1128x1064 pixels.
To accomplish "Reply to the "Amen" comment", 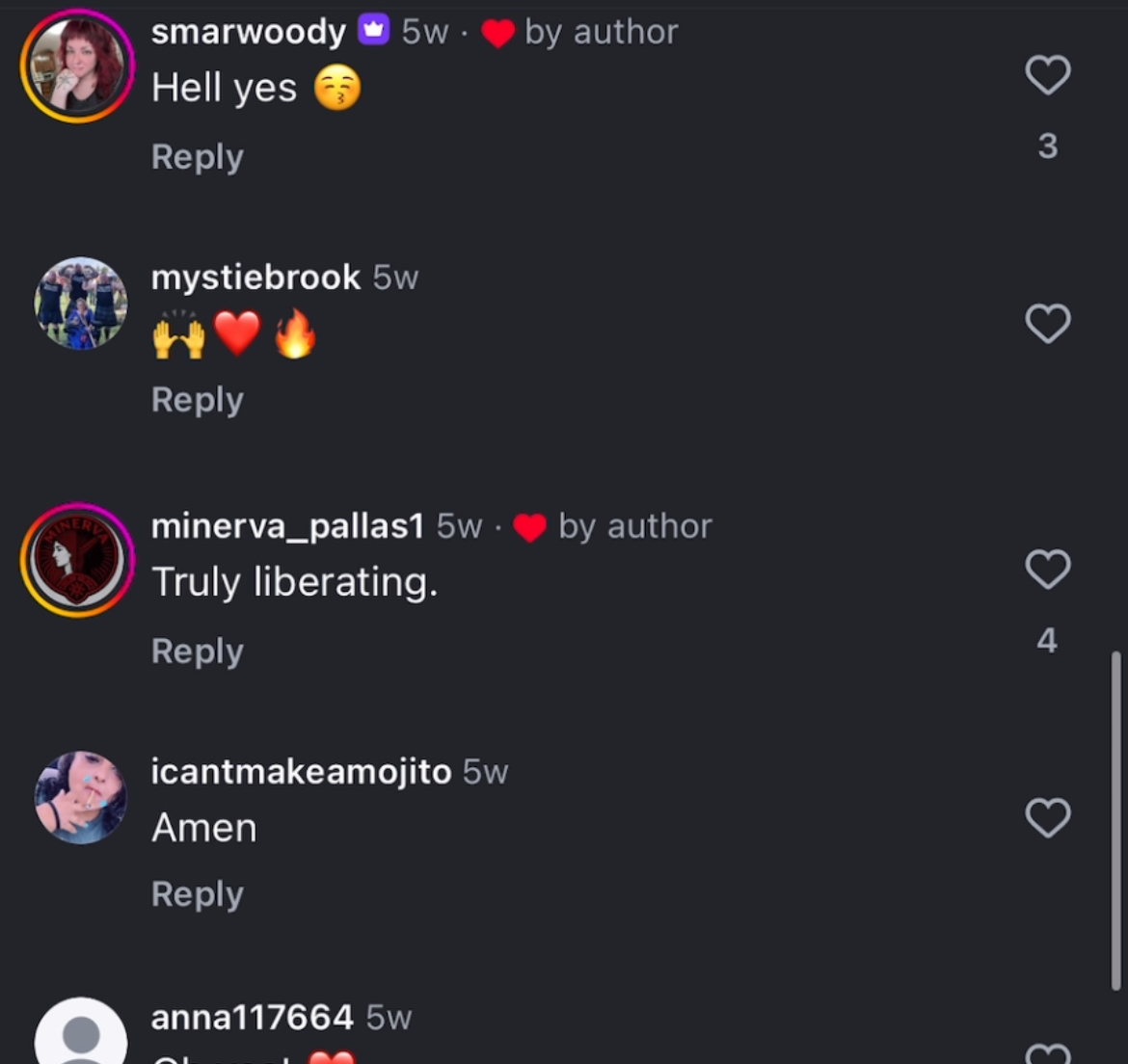I will coord(198,894).
